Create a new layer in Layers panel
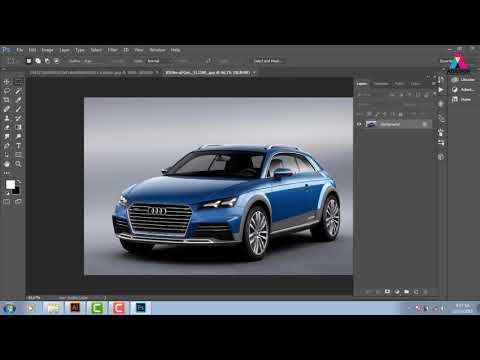 (416, 292)
